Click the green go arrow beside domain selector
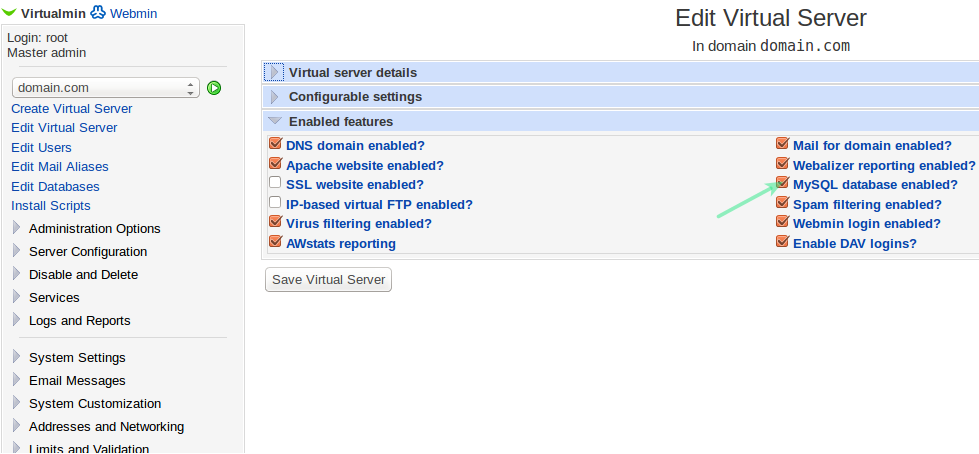The image size is (979, 454). (214, 88)
